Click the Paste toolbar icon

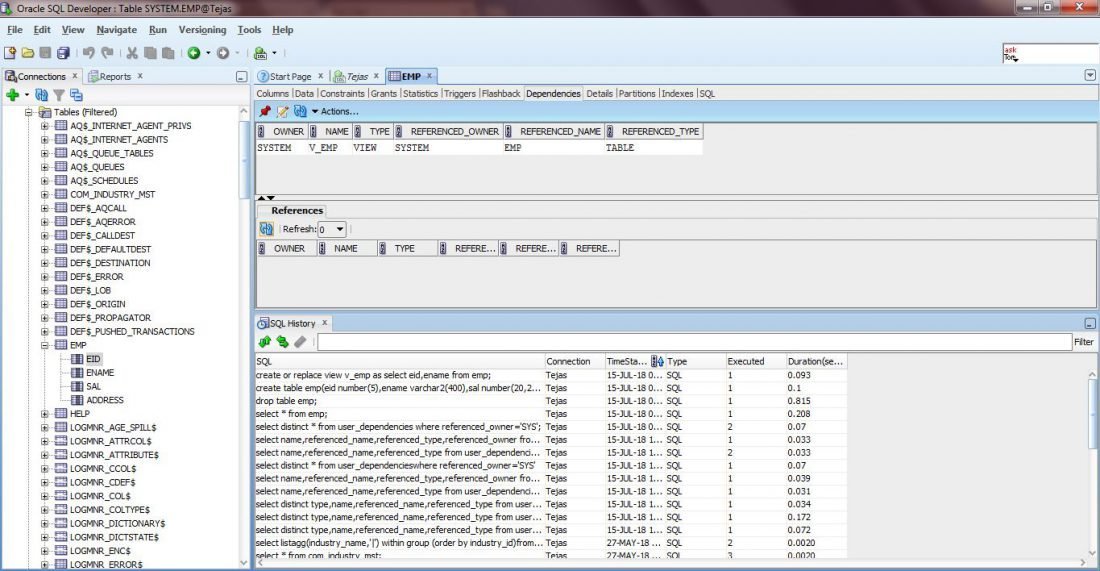(168, 53)
